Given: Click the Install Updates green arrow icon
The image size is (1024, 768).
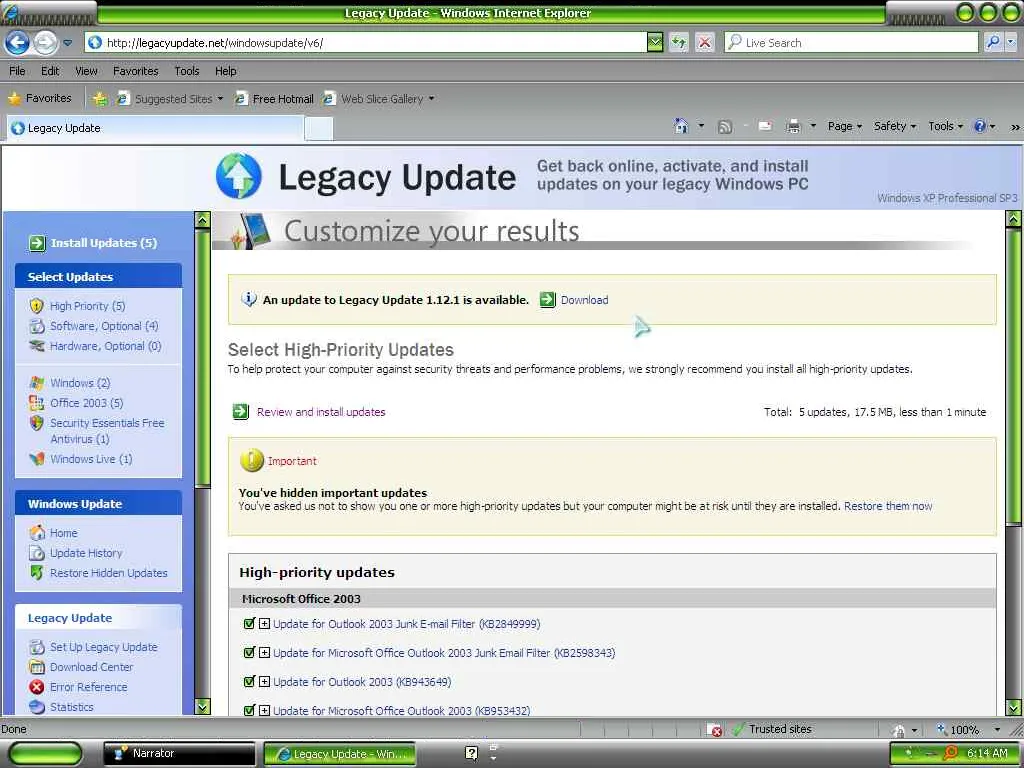Looking at the screenshot, I should point(37,243).
